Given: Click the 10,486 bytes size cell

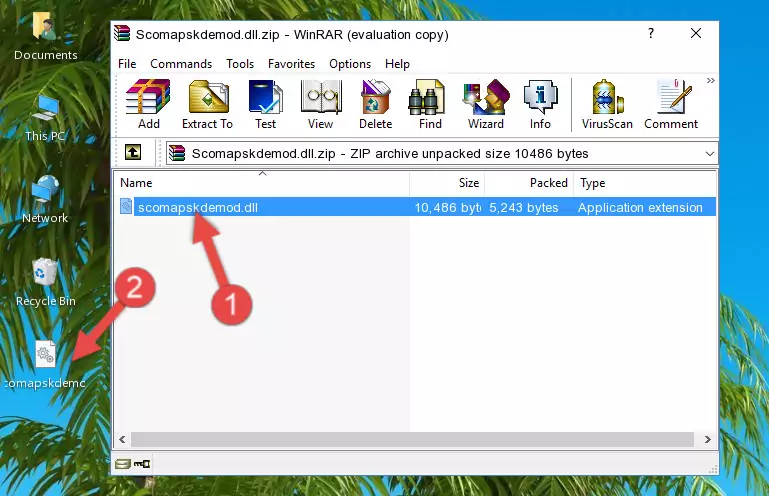Looking at the screenshot, I should point(447,208).
